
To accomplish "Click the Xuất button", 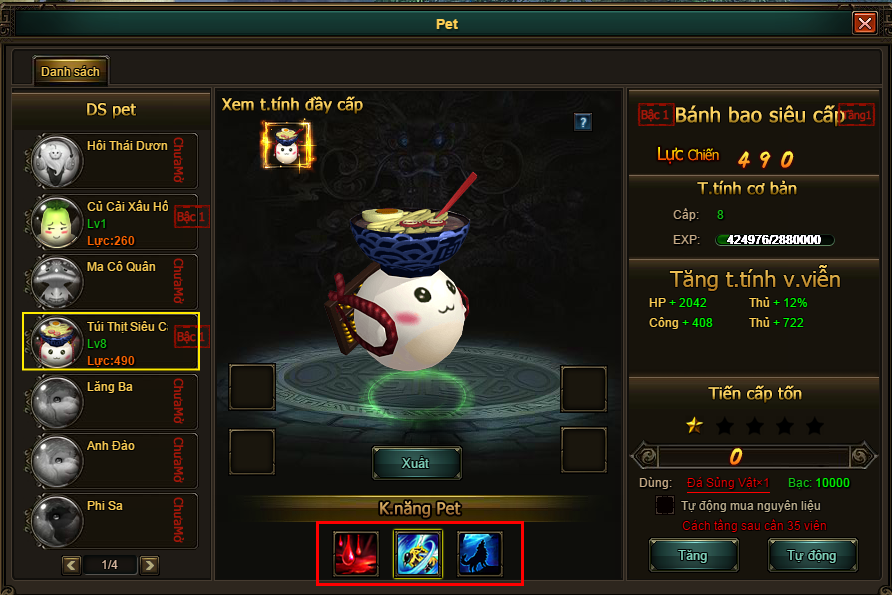I will pyautogui.click(x=416, y=463).
